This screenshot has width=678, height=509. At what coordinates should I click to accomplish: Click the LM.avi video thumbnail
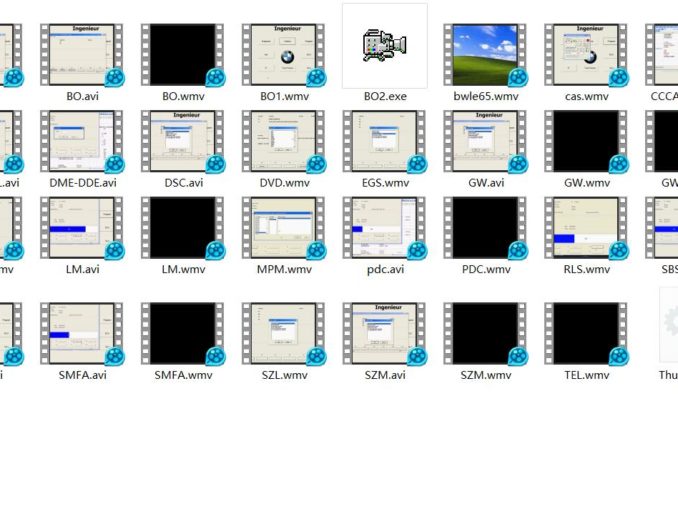tap(82, 227)
